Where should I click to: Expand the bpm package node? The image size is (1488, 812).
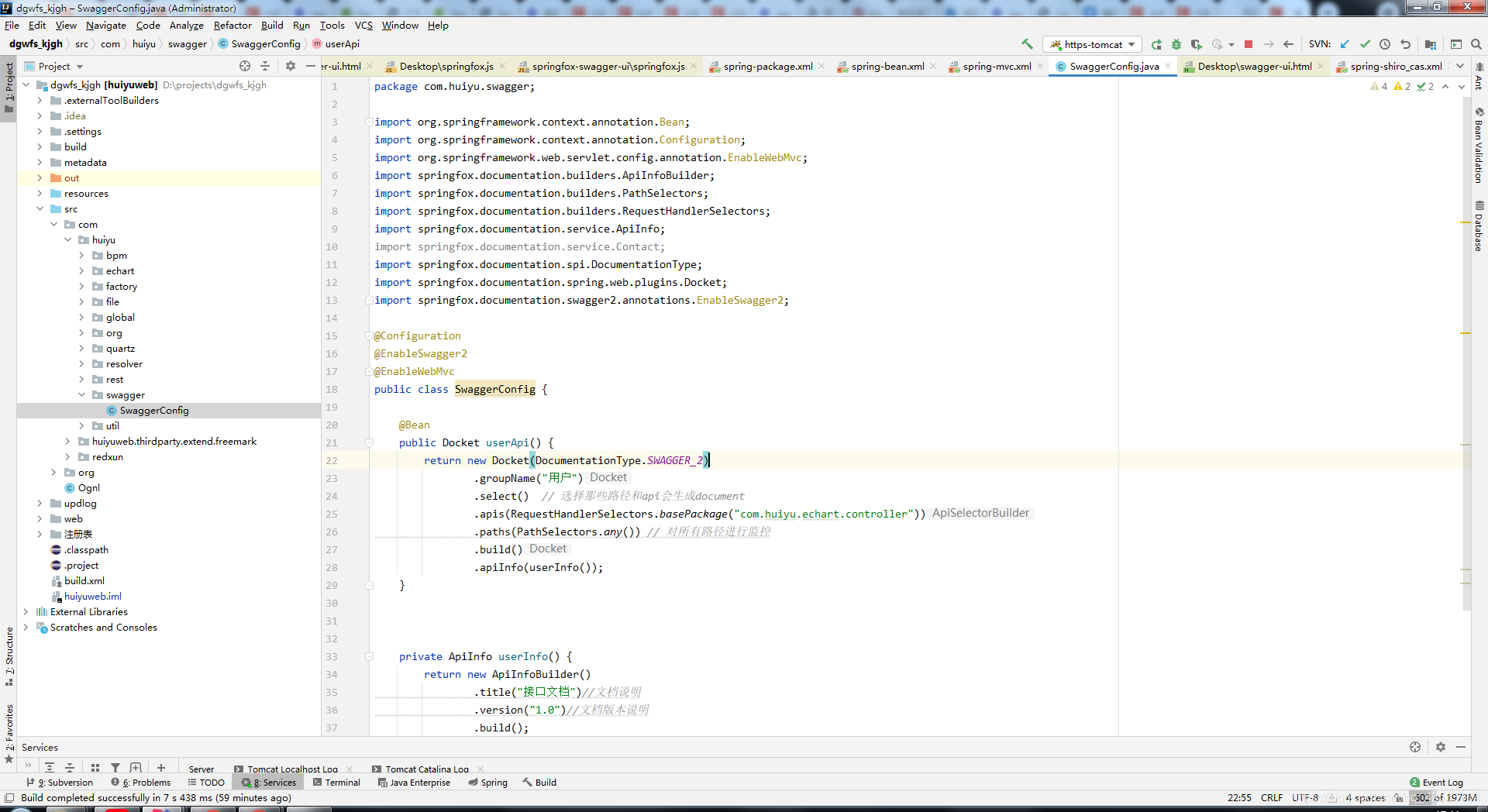coord(81,256)
